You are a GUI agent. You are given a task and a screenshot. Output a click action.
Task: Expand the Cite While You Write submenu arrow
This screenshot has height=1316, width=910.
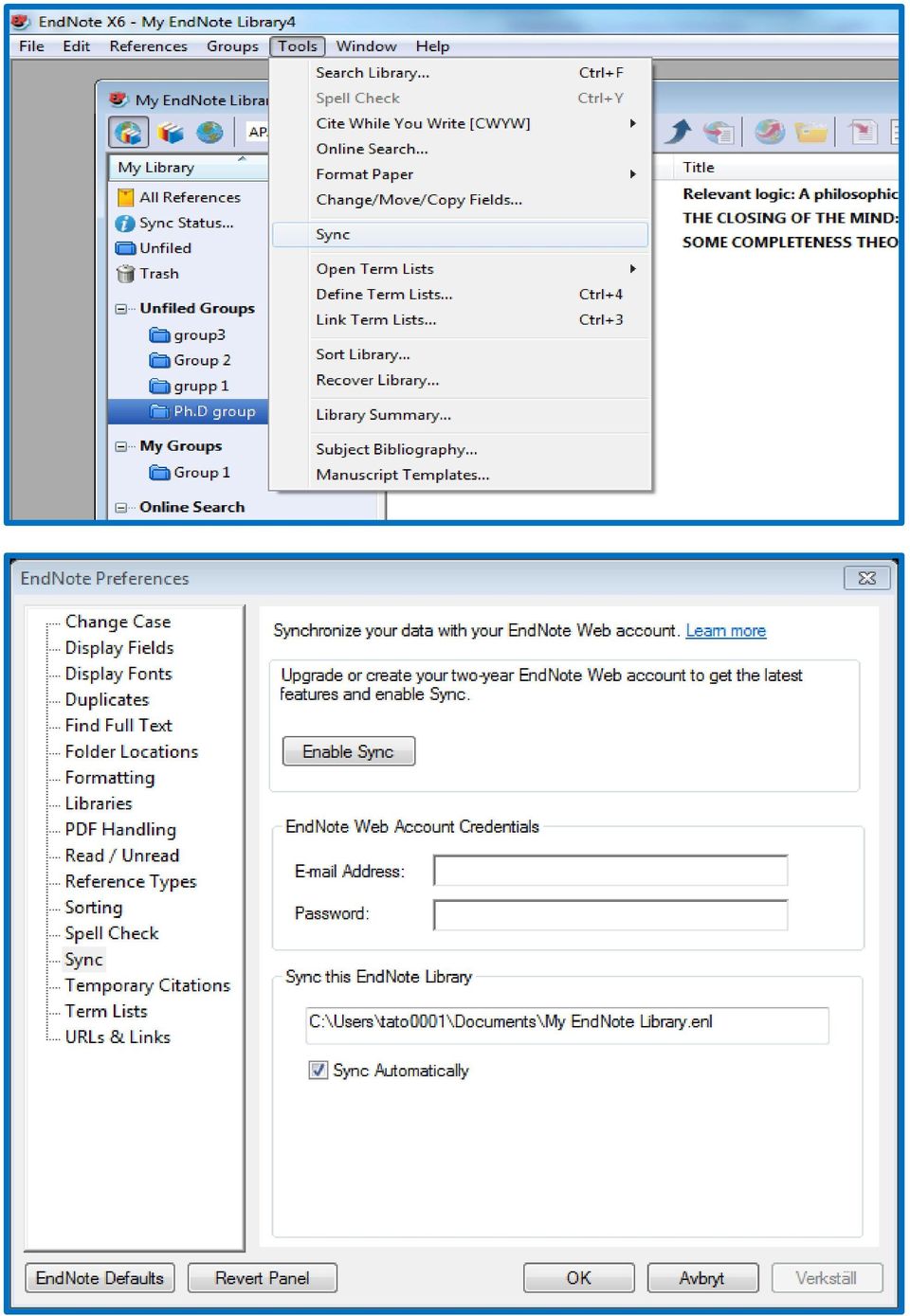[632, 123]
